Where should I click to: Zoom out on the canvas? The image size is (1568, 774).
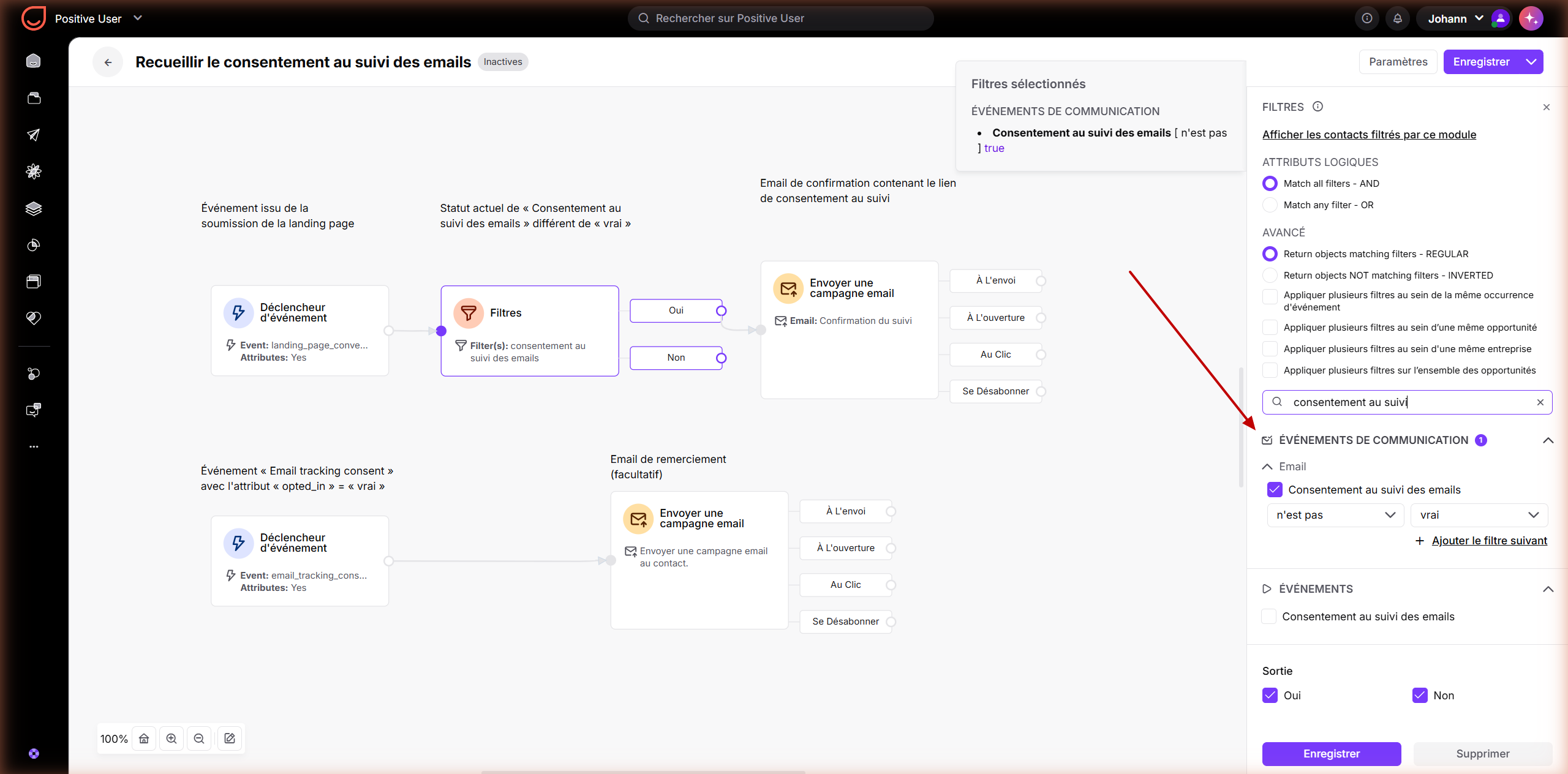199,738
